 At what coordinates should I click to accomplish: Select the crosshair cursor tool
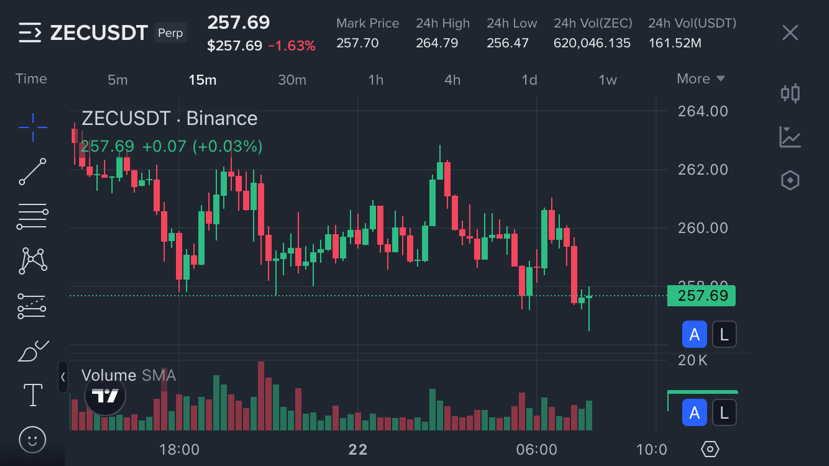click(32, 127)
